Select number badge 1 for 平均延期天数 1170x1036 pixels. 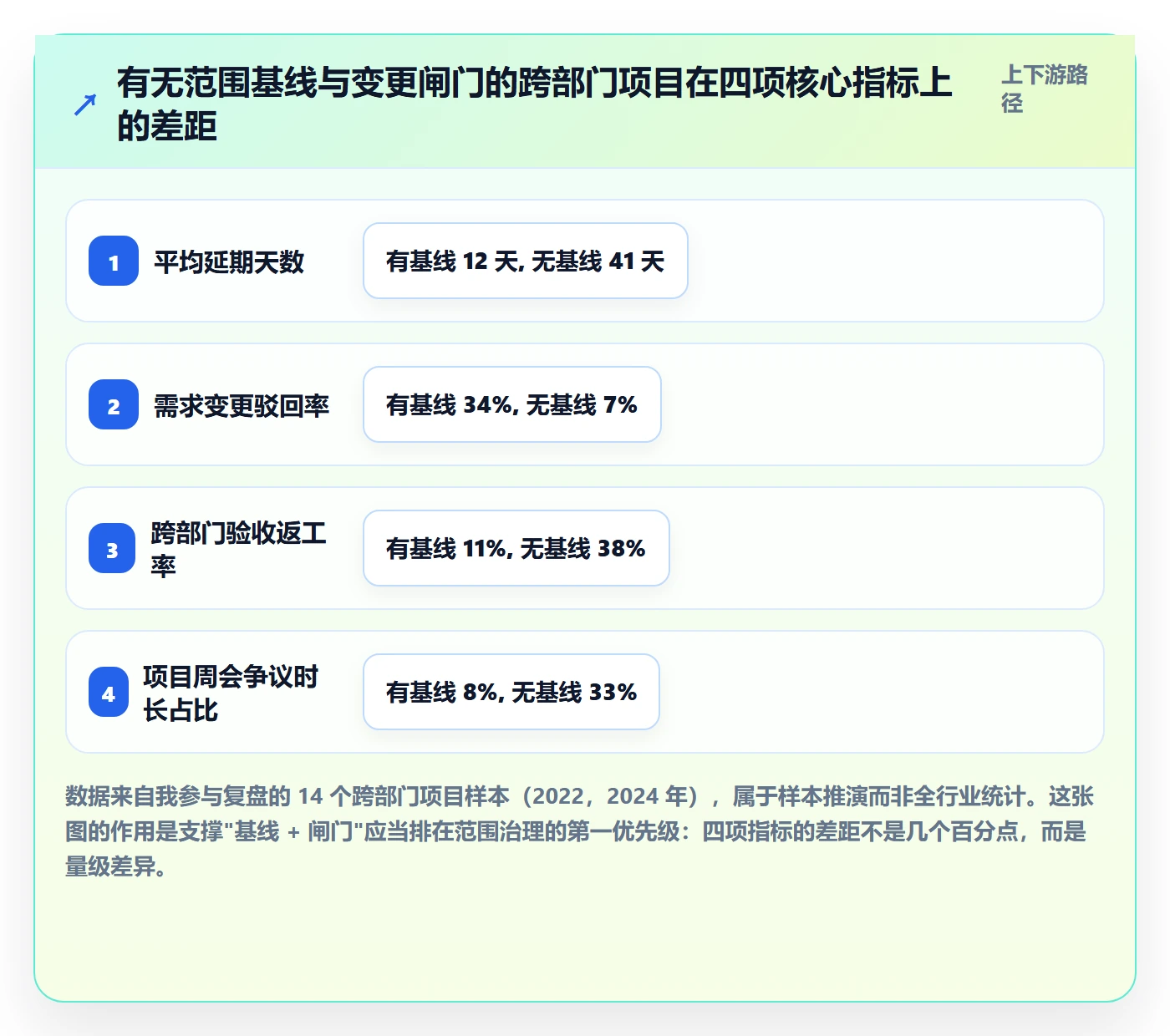click(x=114, y=261)
